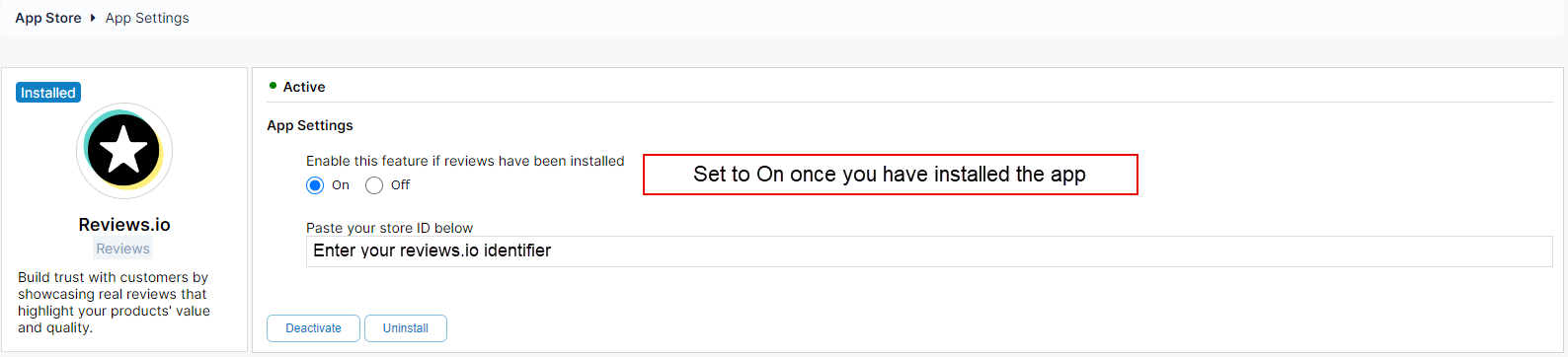
Task: Click the breadcrumb arrow after App Store
Action: (93, 18)
